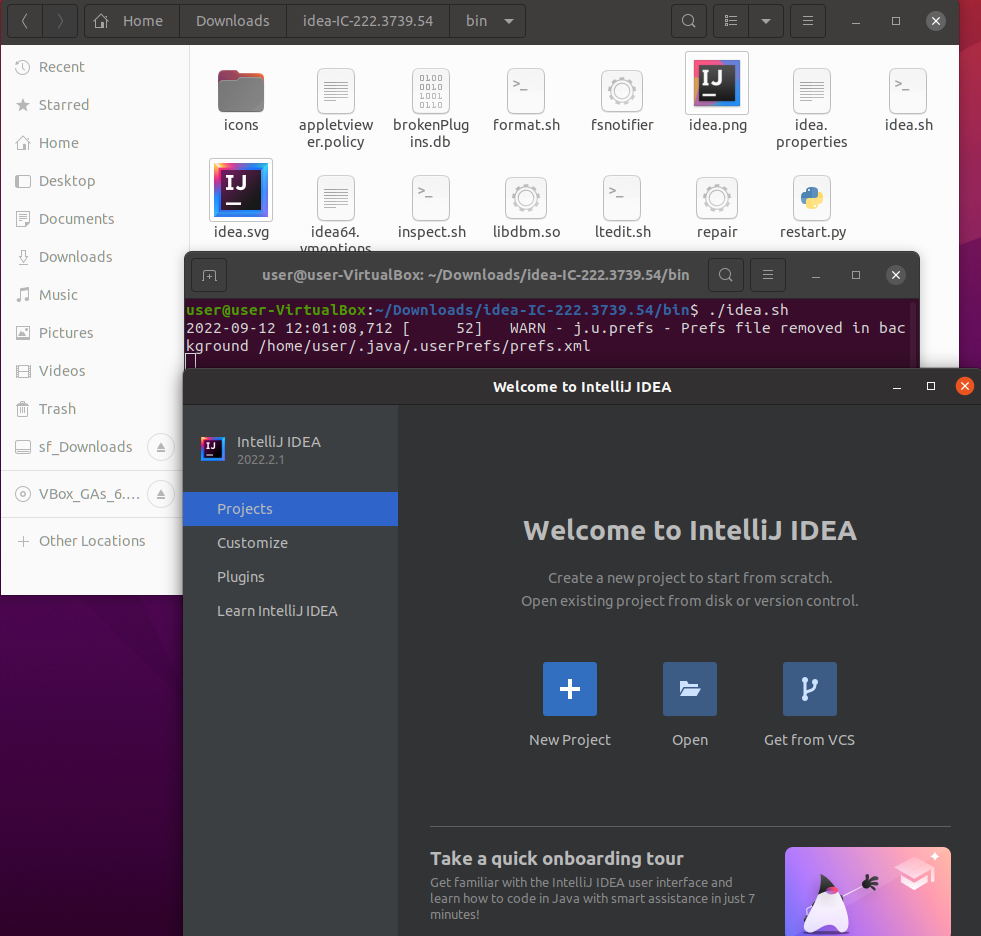
Task: Click the terminal command prompt line
Action: click(487, 310)
